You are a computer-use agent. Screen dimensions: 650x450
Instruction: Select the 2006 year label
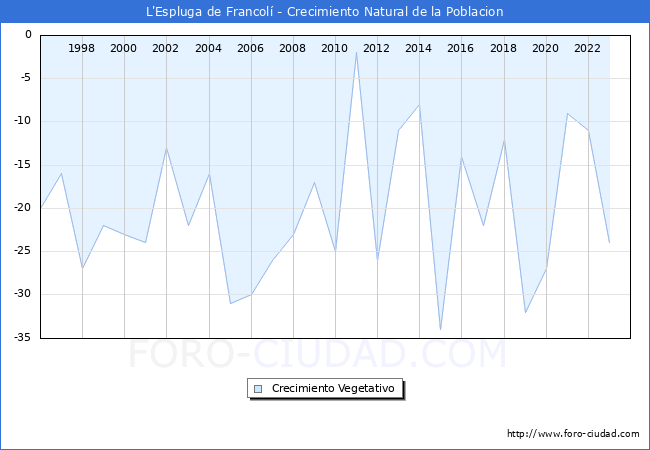(250, 48)
